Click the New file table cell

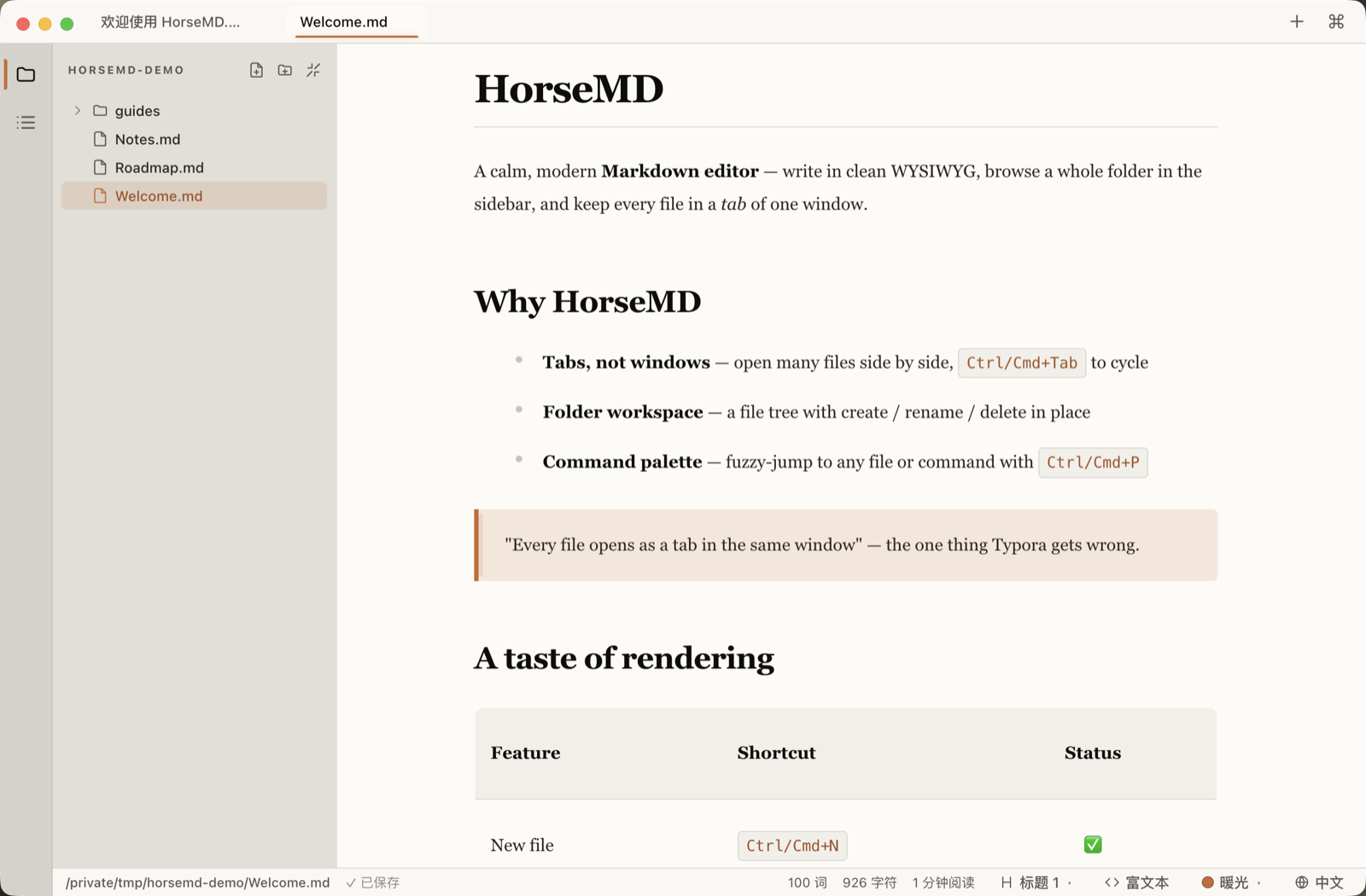point(522,845)
